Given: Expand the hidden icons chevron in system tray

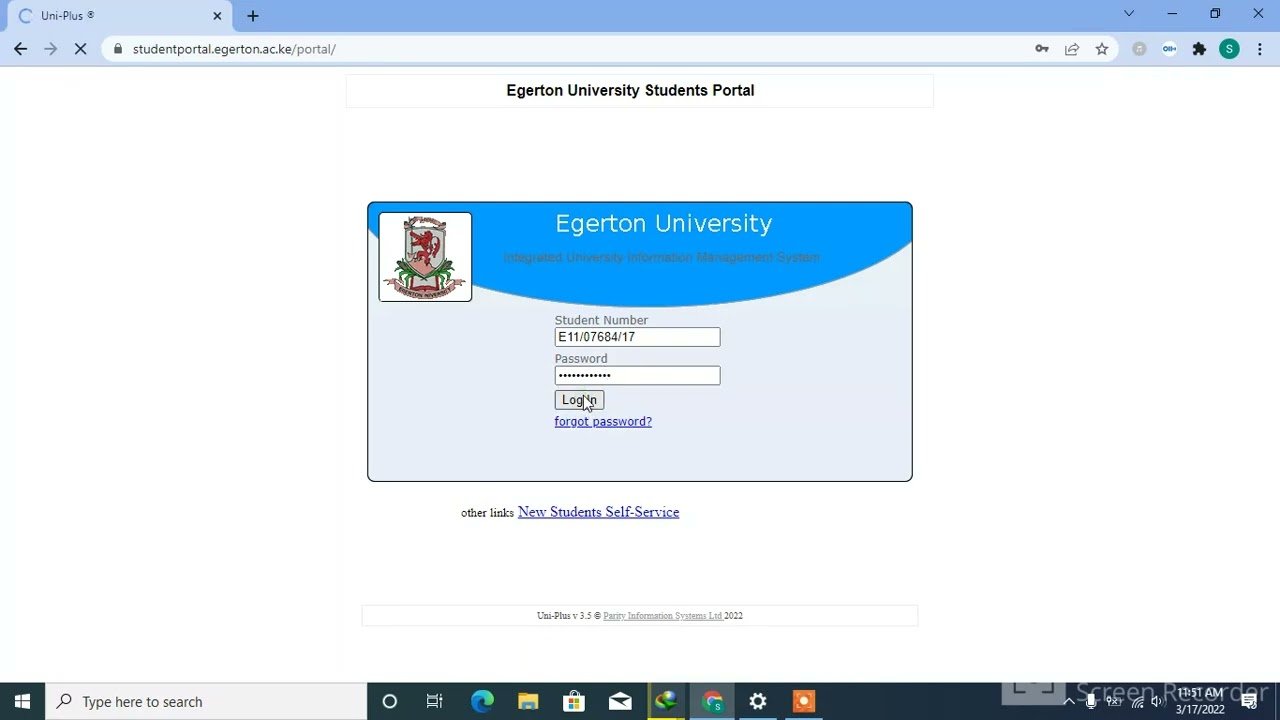Looking at the screenshot, I should coord(1069,701).
